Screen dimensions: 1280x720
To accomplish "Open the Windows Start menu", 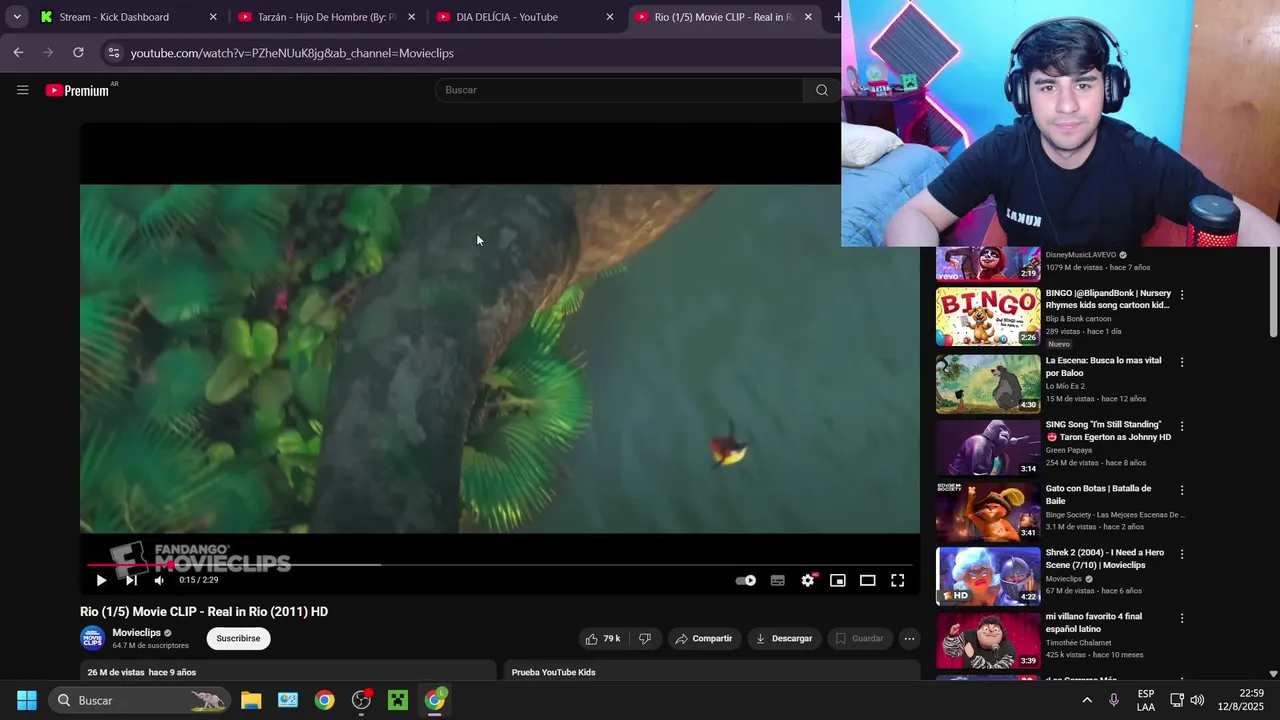I will pos(27,700).
